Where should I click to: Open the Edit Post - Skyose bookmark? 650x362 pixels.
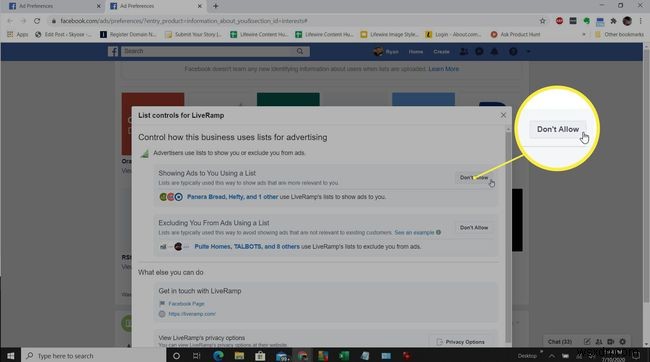pyautogui.click(x=63, y=34)
